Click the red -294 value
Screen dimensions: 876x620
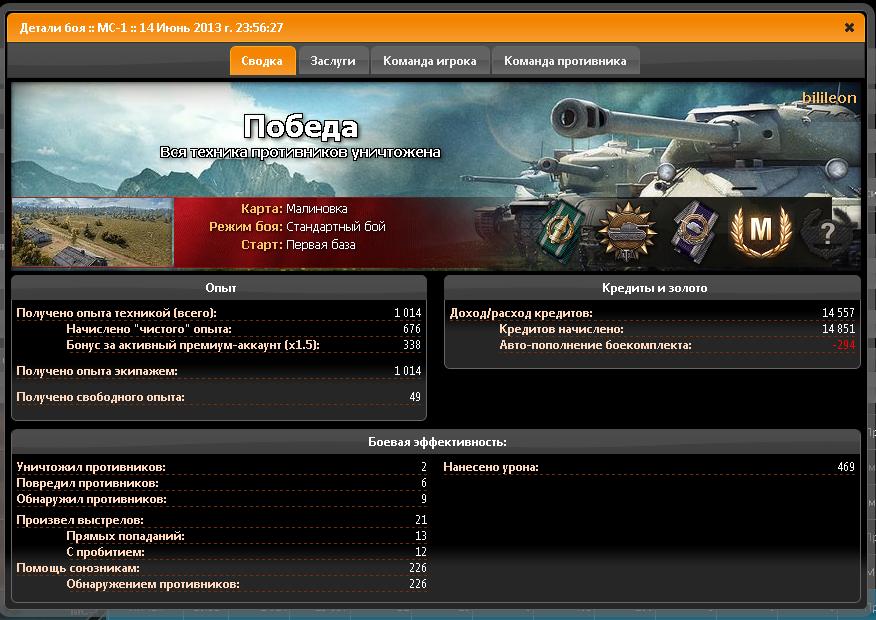point(844,345)
